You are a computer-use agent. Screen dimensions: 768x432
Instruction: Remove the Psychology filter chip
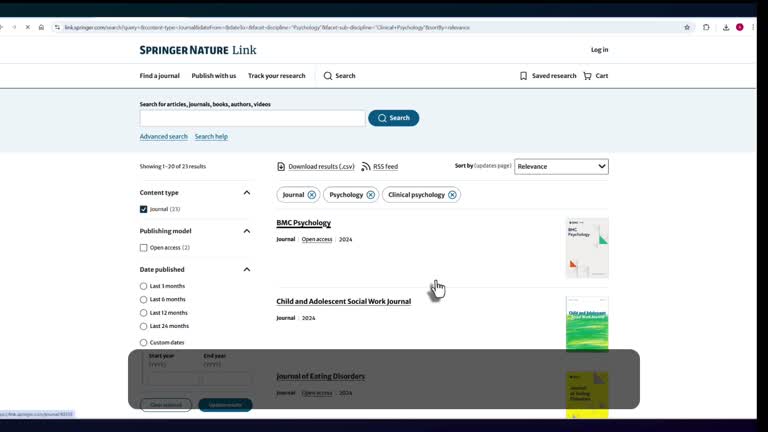point(370,195)
